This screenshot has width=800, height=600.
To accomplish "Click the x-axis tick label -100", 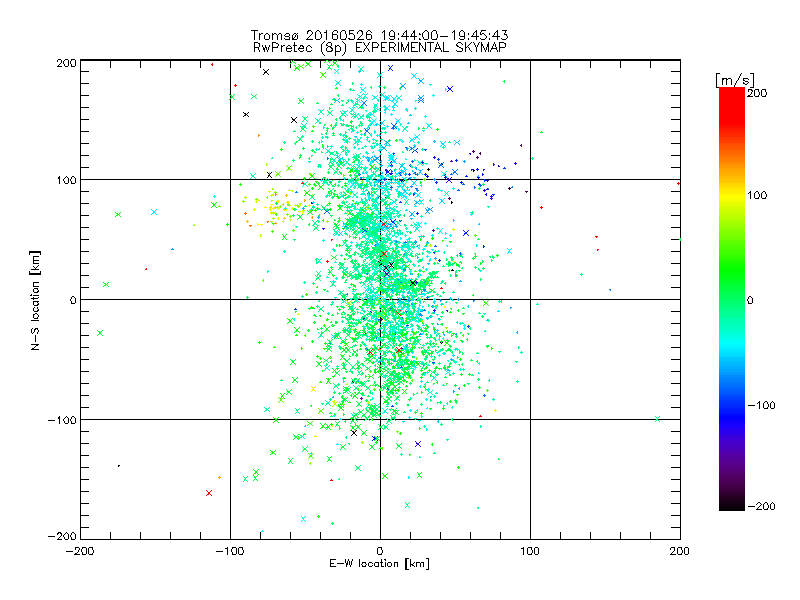I will point(230,551).
